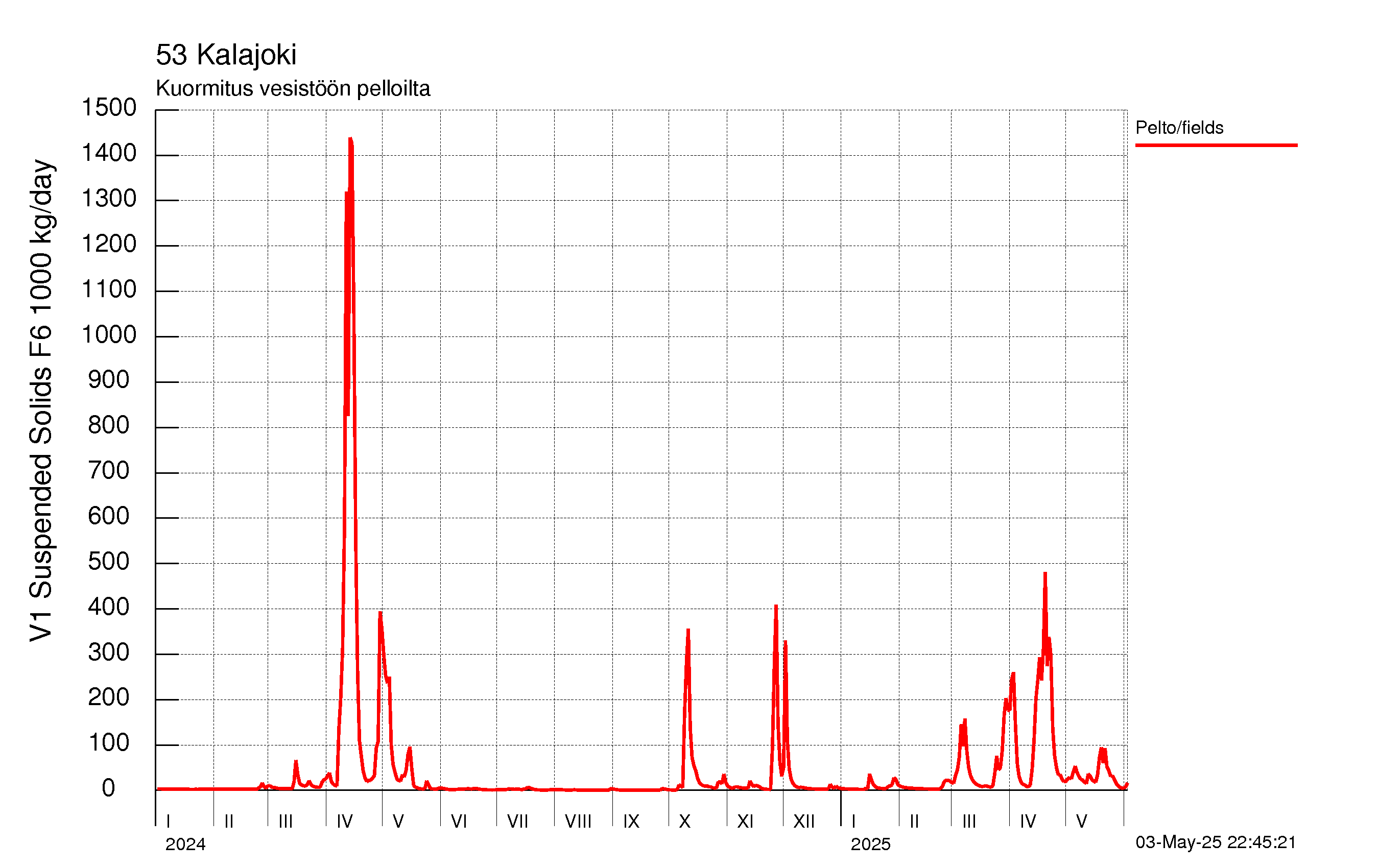Click the y-axis label 600
The width and height of the screenshot is (1379, 868).
point(109,516)
